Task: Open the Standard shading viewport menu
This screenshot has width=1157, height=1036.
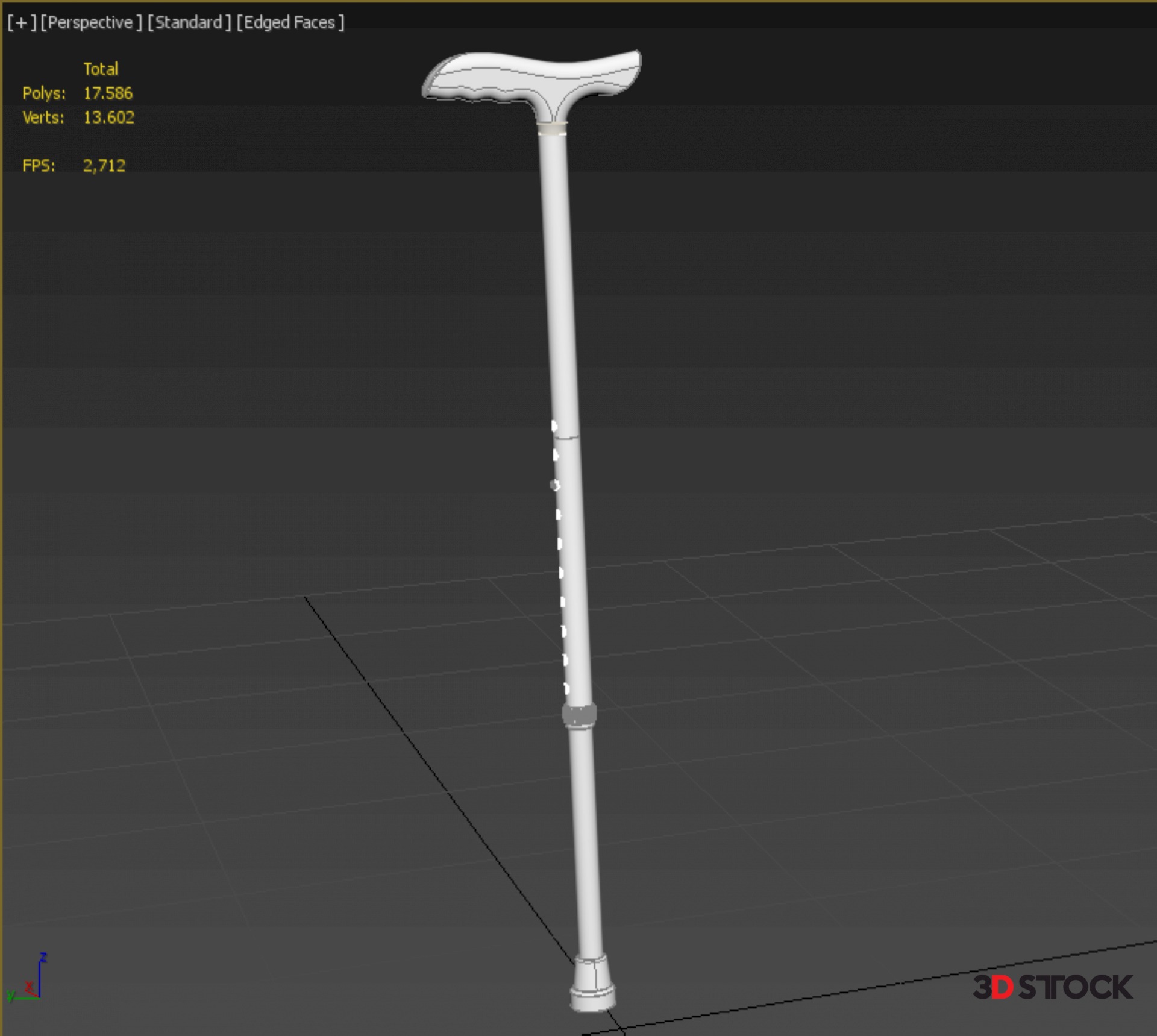Action: (189, 22)
